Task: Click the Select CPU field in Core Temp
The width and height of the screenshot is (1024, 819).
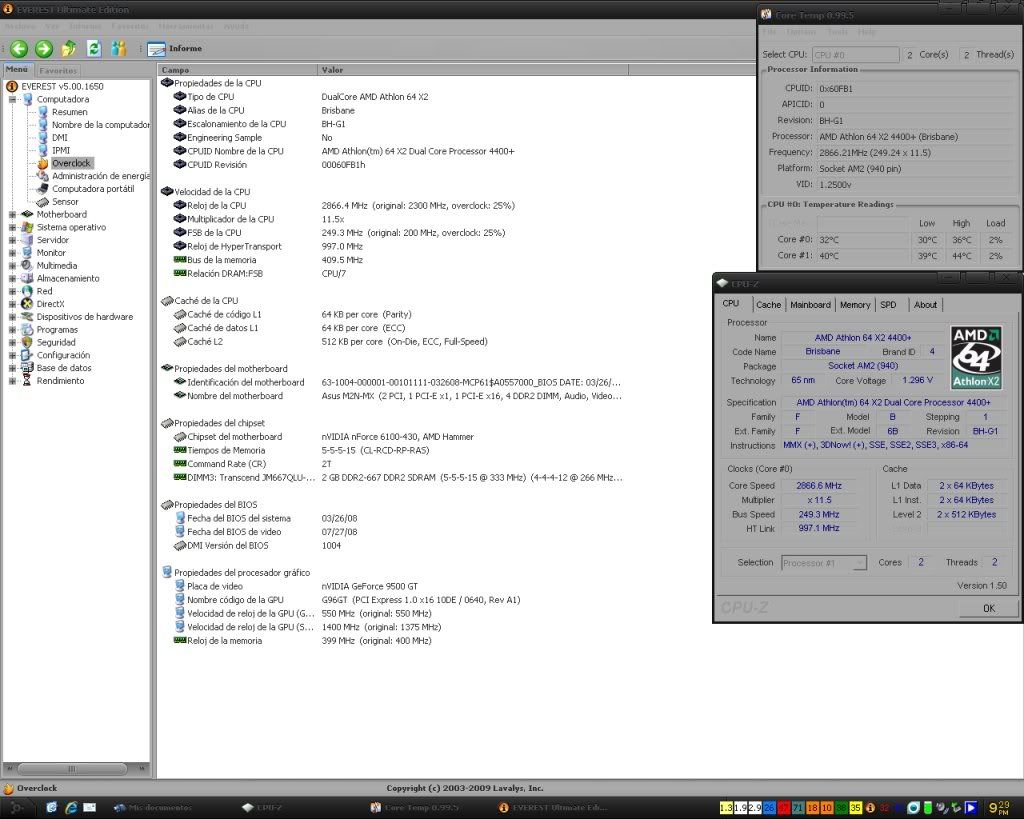Action: pyautogui.click(x=854, y=55)
